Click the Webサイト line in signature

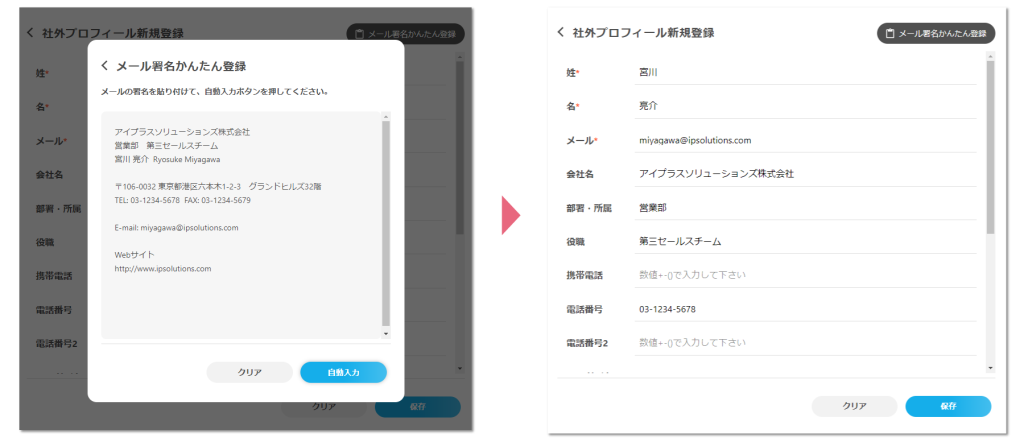coord(135,255)
